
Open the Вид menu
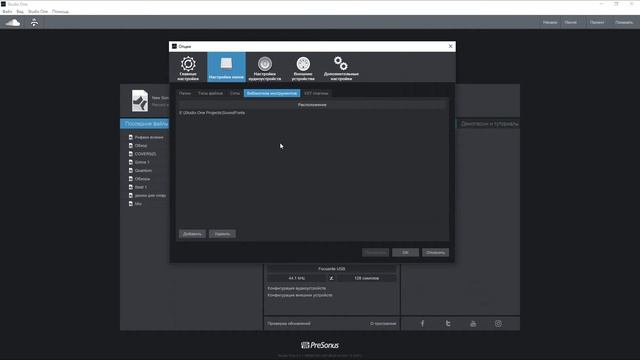click(x=20, y=11)
